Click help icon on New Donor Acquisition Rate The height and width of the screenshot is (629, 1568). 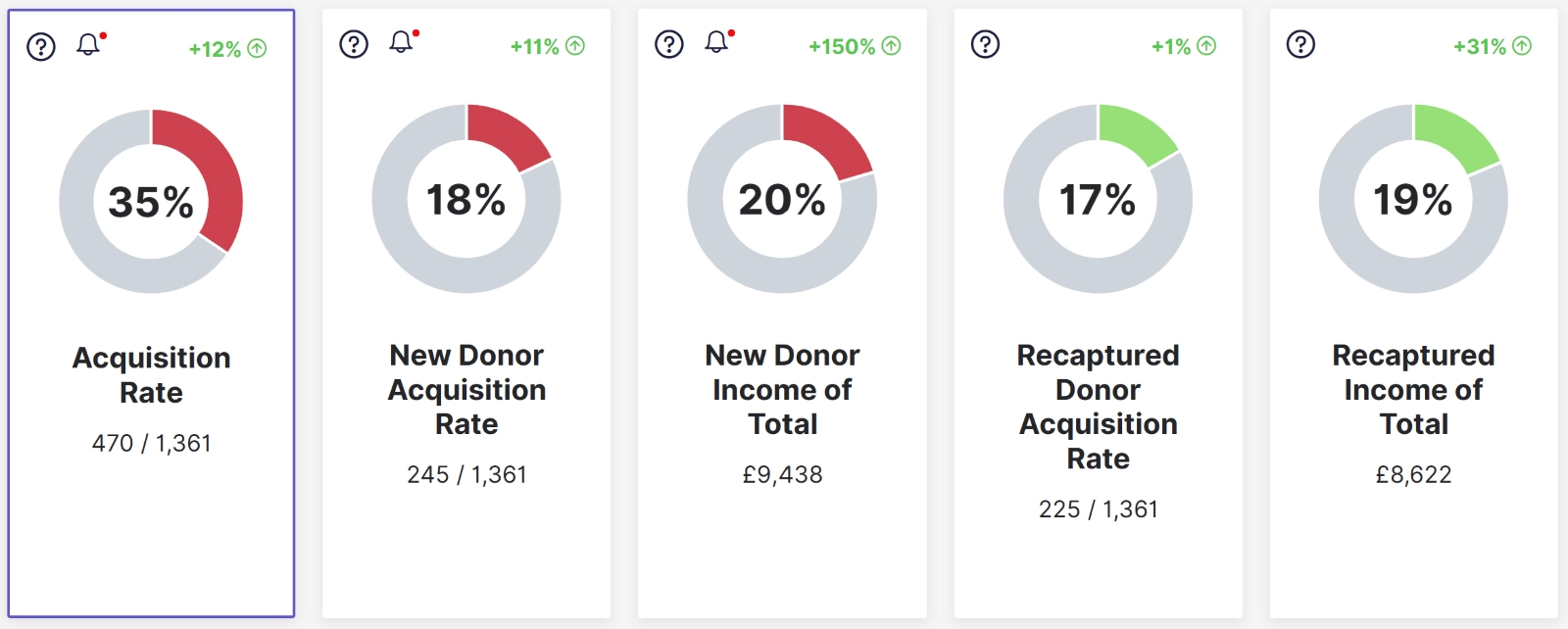(354, 44)
